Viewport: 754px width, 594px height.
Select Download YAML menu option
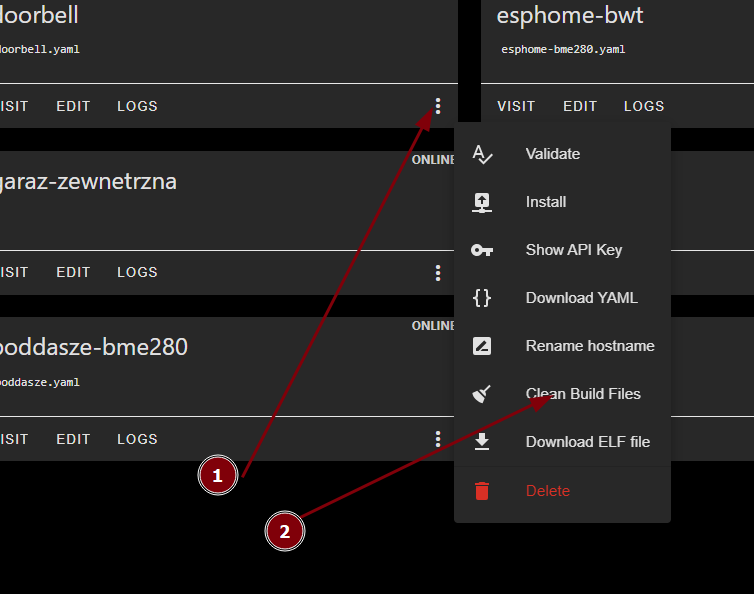click(x=581, y=298)
